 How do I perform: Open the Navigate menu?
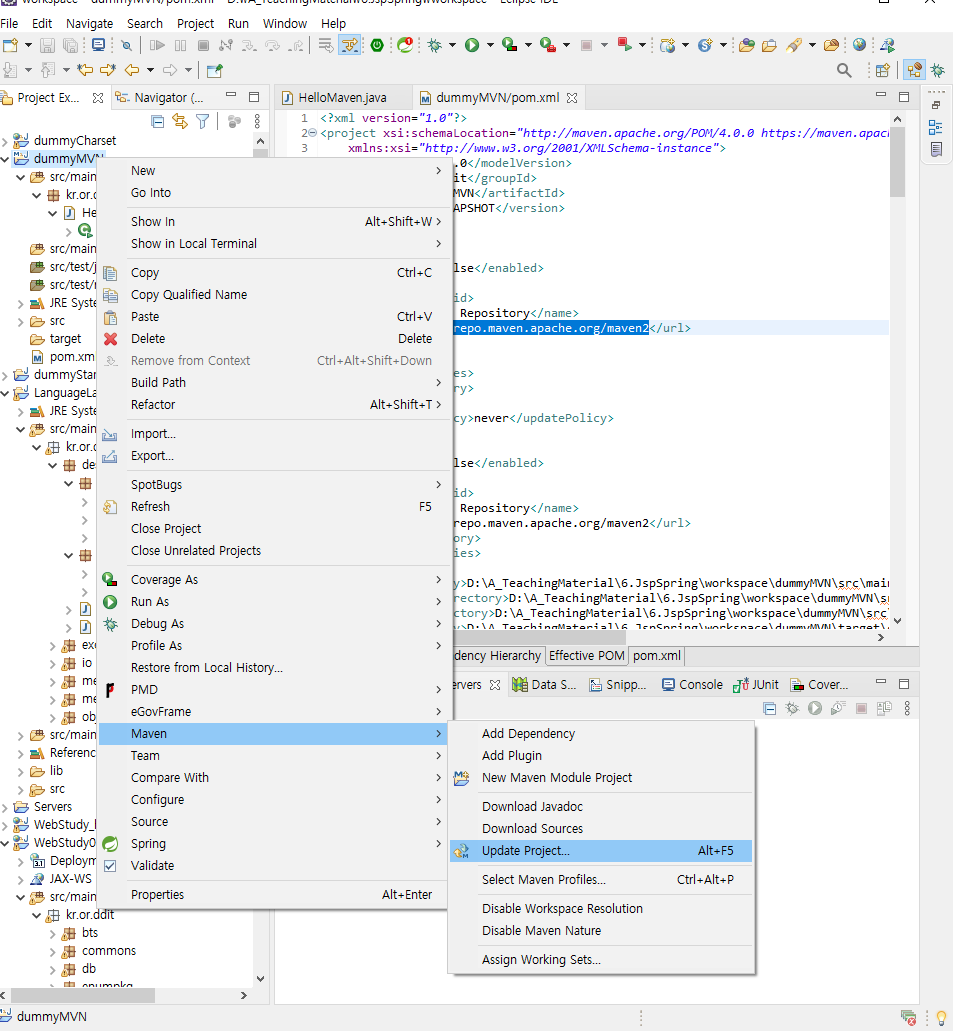[x=89, y=24]
